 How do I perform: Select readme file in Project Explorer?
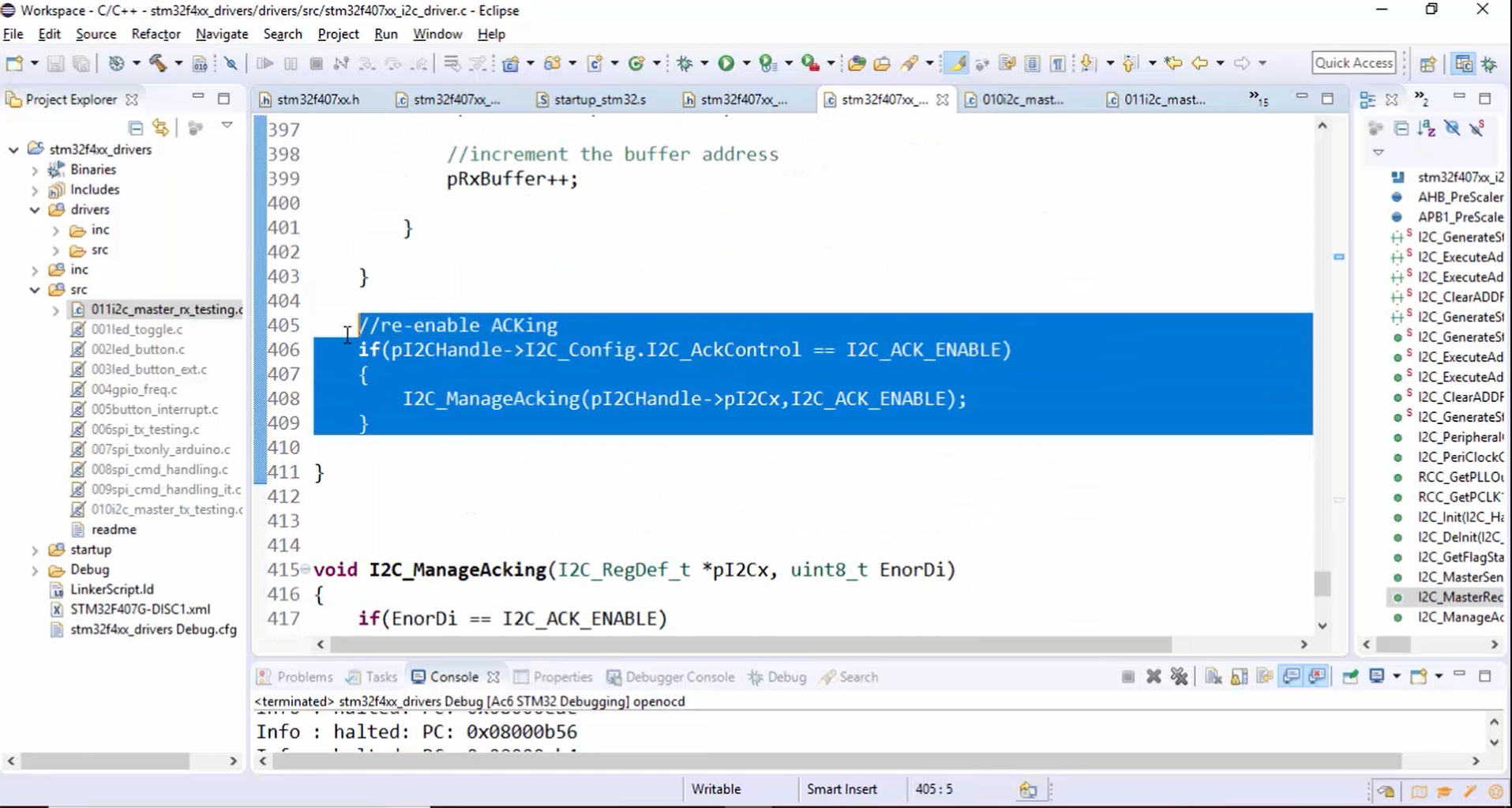[113, 529]
